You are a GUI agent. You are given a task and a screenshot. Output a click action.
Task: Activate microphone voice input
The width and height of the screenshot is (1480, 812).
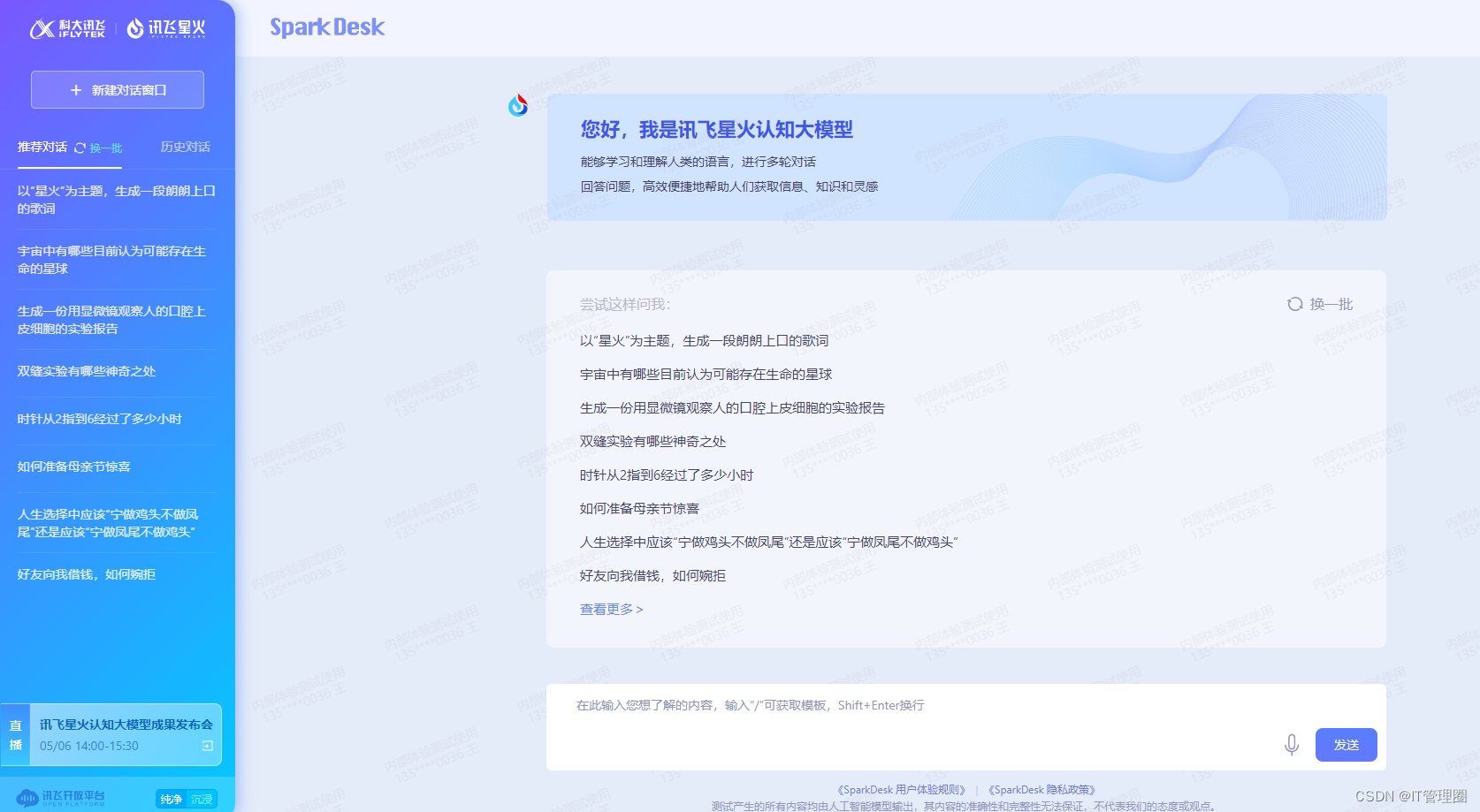[1292, 745]
